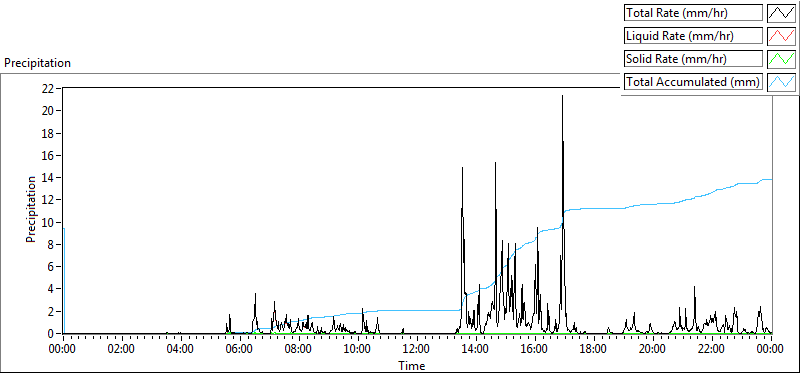The width and height of the screenshot is (800, 373).
Task: Click the Time x-axis title
Action: pyautogui.click(x=412, y=365)
